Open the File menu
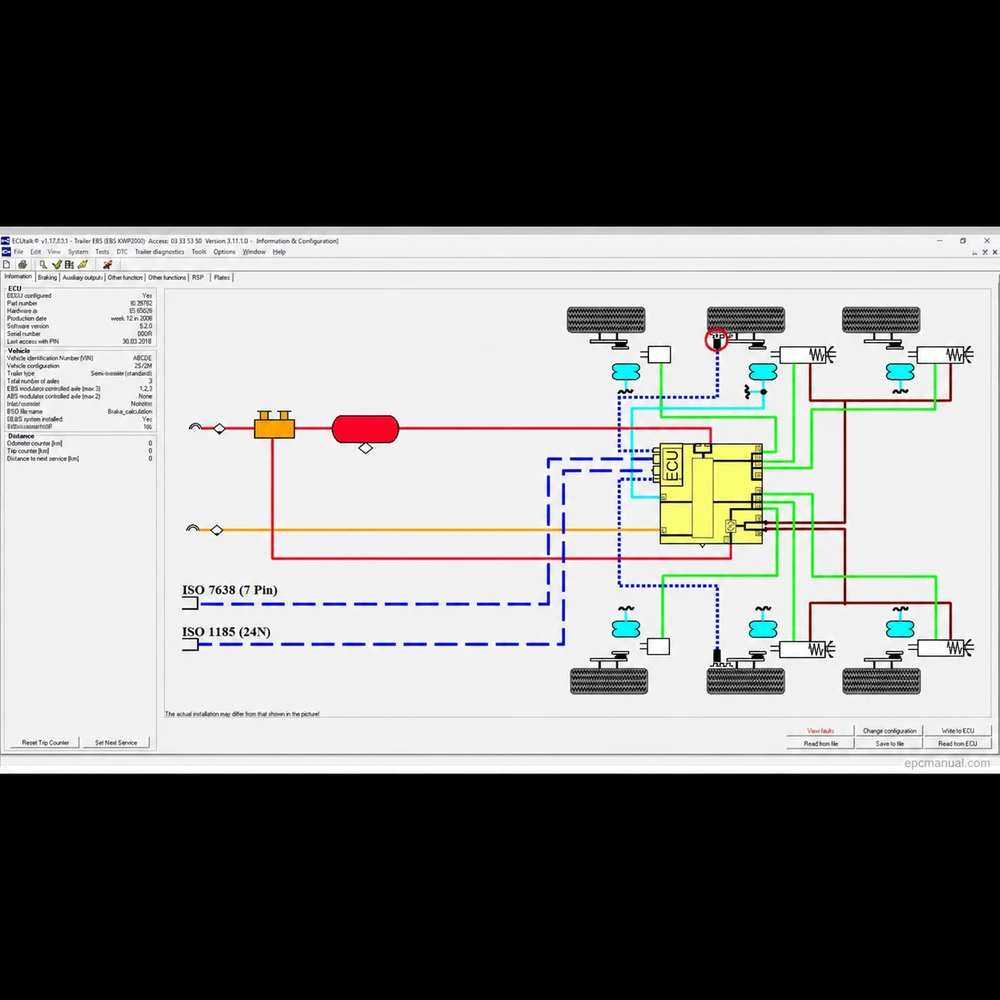Image resolution: width=1000 pixels, height=1000 pixels. tap(18, 252)
